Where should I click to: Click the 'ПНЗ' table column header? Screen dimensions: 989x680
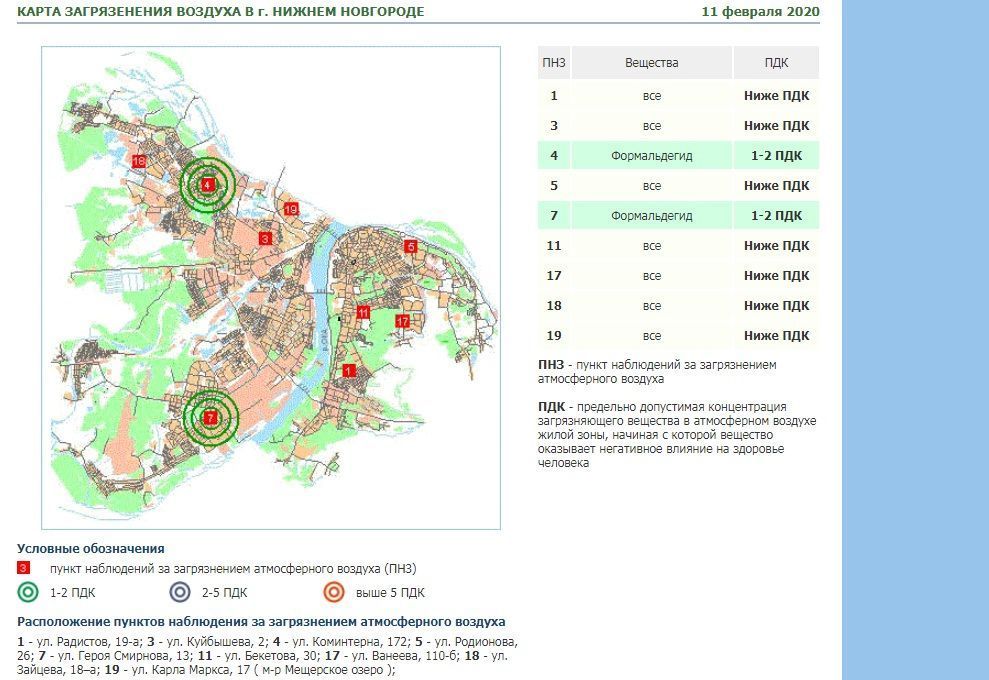click(x=553, y=63)
